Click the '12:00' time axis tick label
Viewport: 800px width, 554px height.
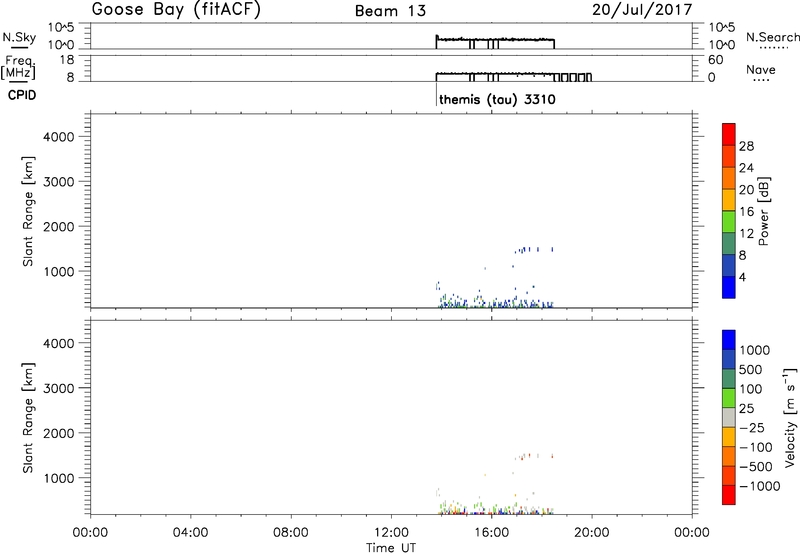click(391, 533)
